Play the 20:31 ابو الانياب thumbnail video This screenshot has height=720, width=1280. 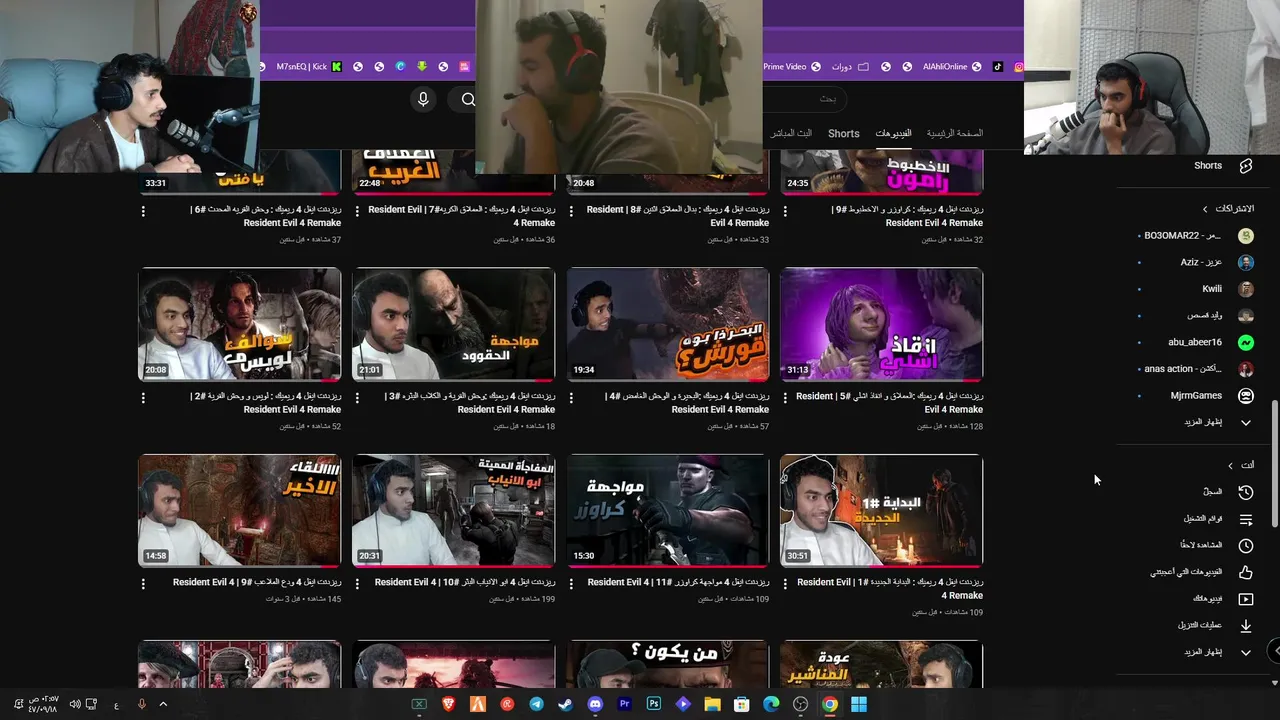coord(454,511)
